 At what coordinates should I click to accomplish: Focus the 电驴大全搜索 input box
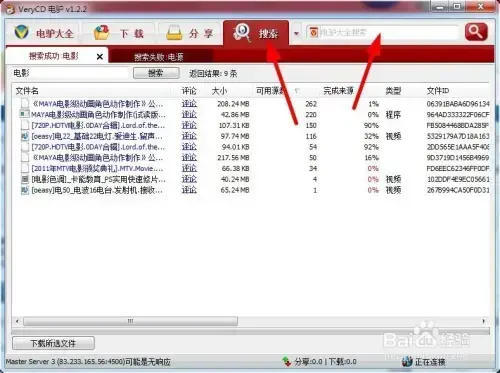click(x=388, y=32)
